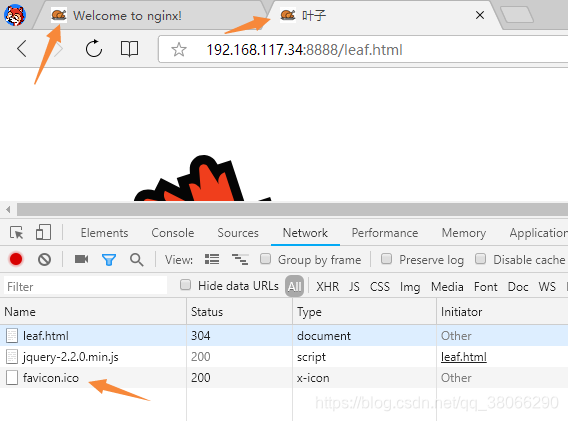Enable Group by frame checkbox

266,259
